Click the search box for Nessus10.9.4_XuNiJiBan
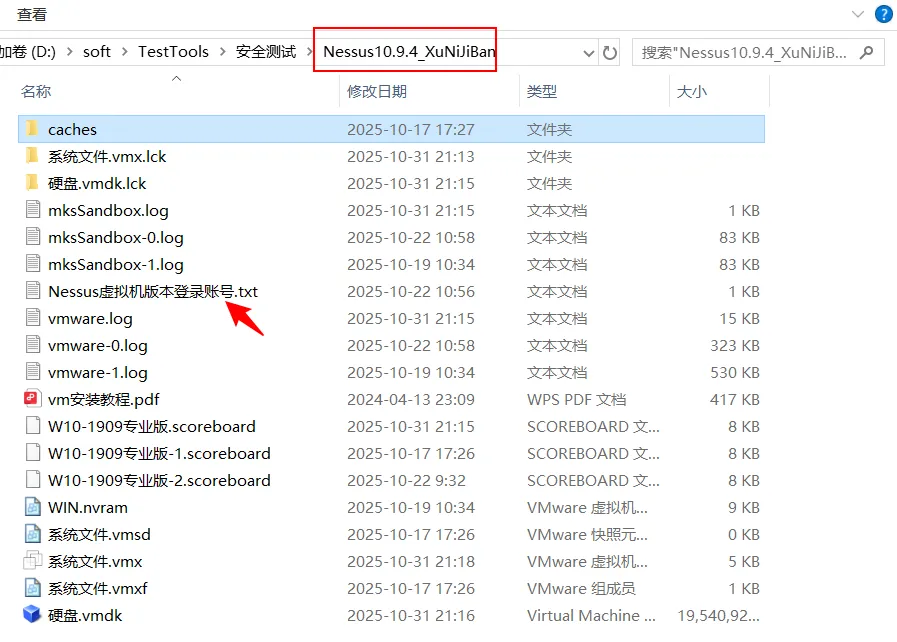 tap(745, 52)
